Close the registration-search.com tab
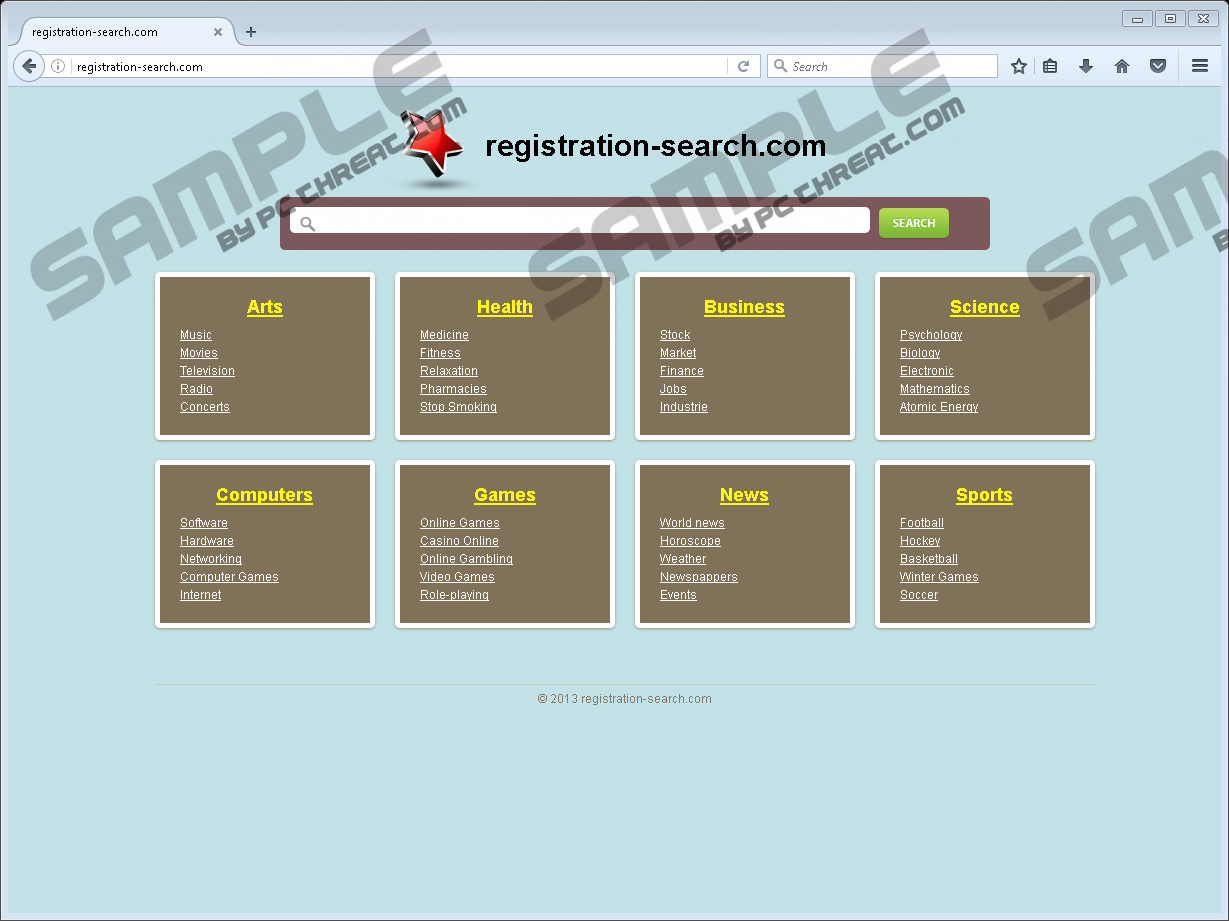1229x921 pixels. click(218, 32)
